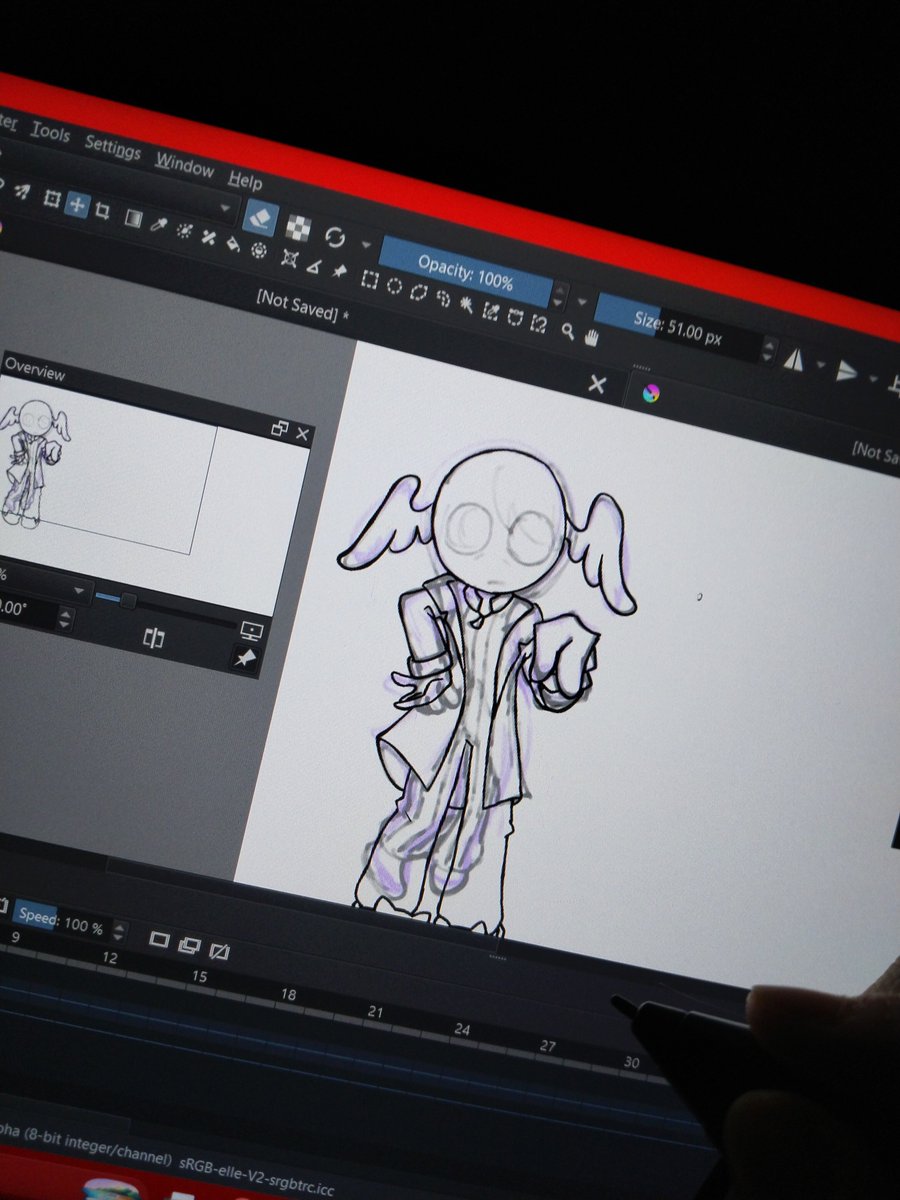Float the Overview docker
Image resolution: width=900 pixels, height=1200 pixels.
280,429
